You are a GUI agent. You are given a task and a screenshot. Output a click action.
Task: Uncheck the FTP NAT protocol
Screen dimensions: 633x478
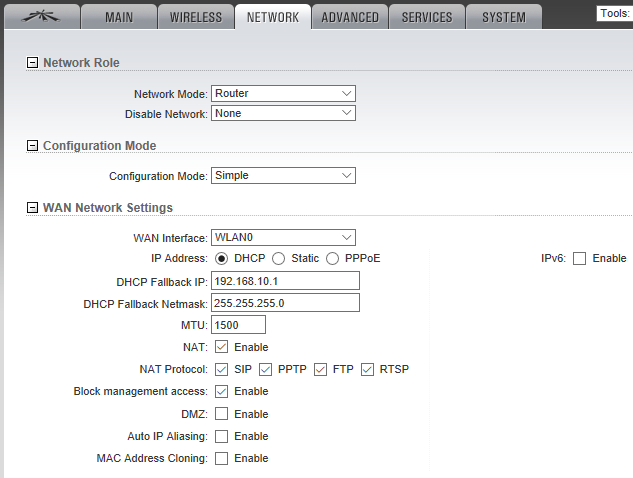(x=320, y=369)
